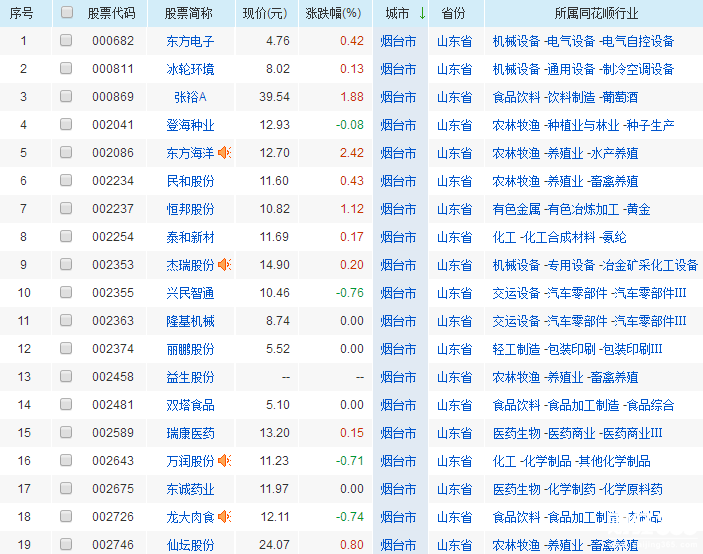Click speaker icon next to 杰瑞股份
Screen dimensions: 703x554
point(224,265)
